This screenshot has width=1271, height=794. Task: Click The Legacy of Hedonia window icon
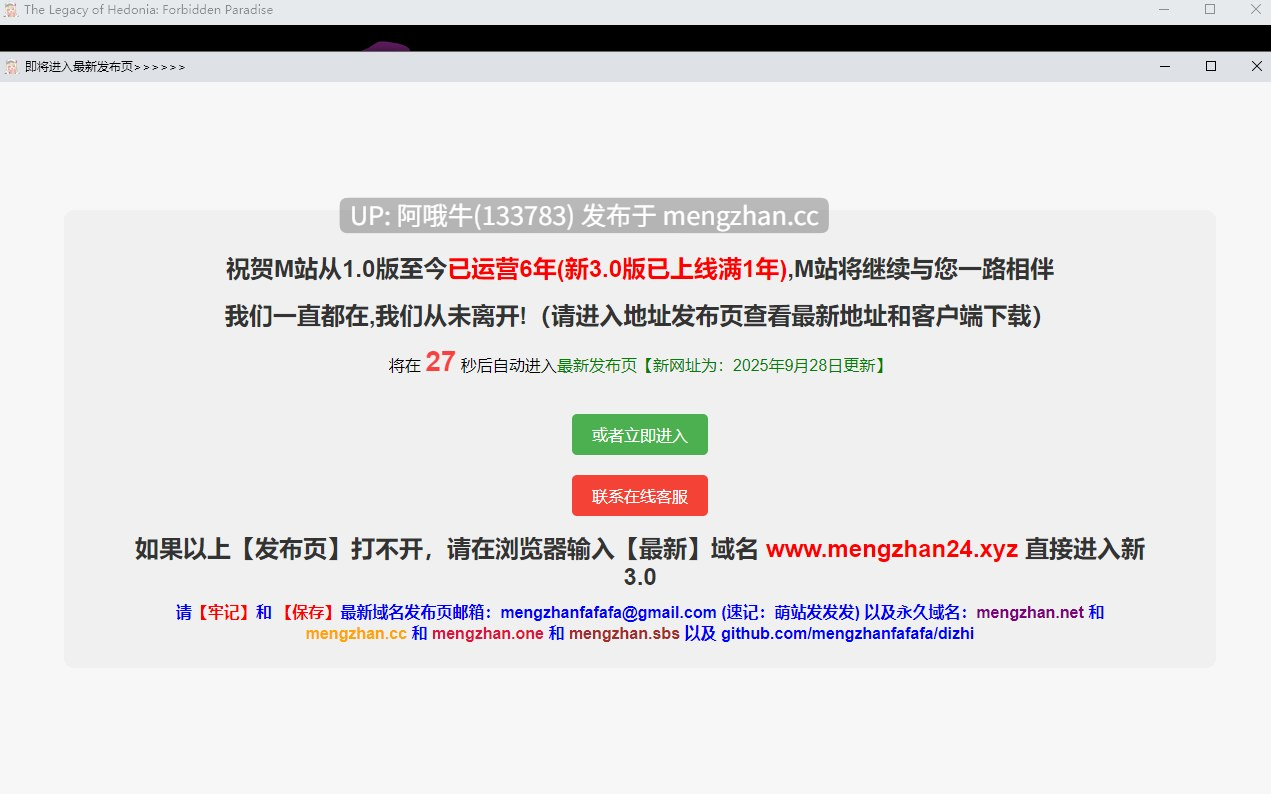coord(11,10)
